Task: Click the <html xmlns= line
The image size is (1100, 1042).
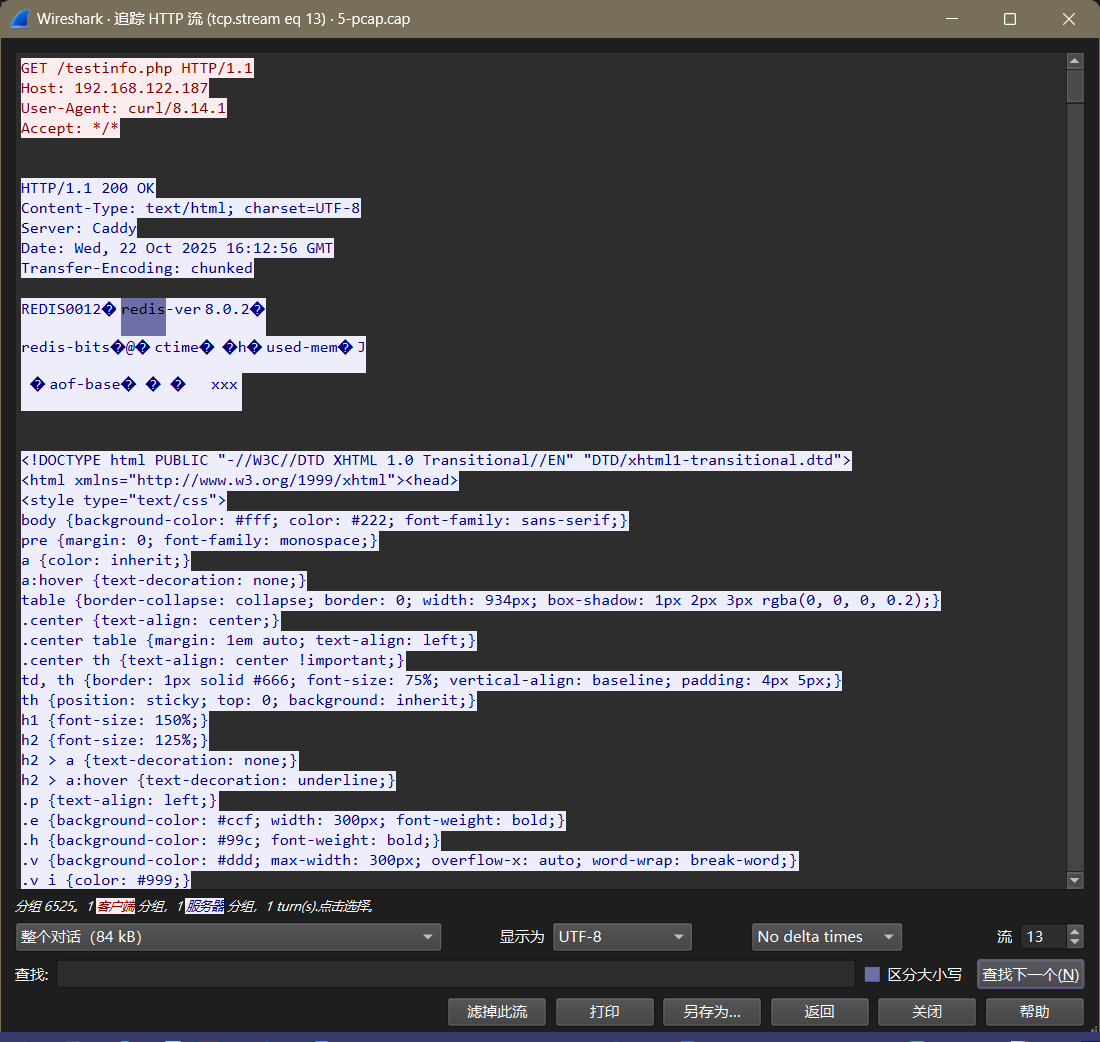Action: pos(240,480)
